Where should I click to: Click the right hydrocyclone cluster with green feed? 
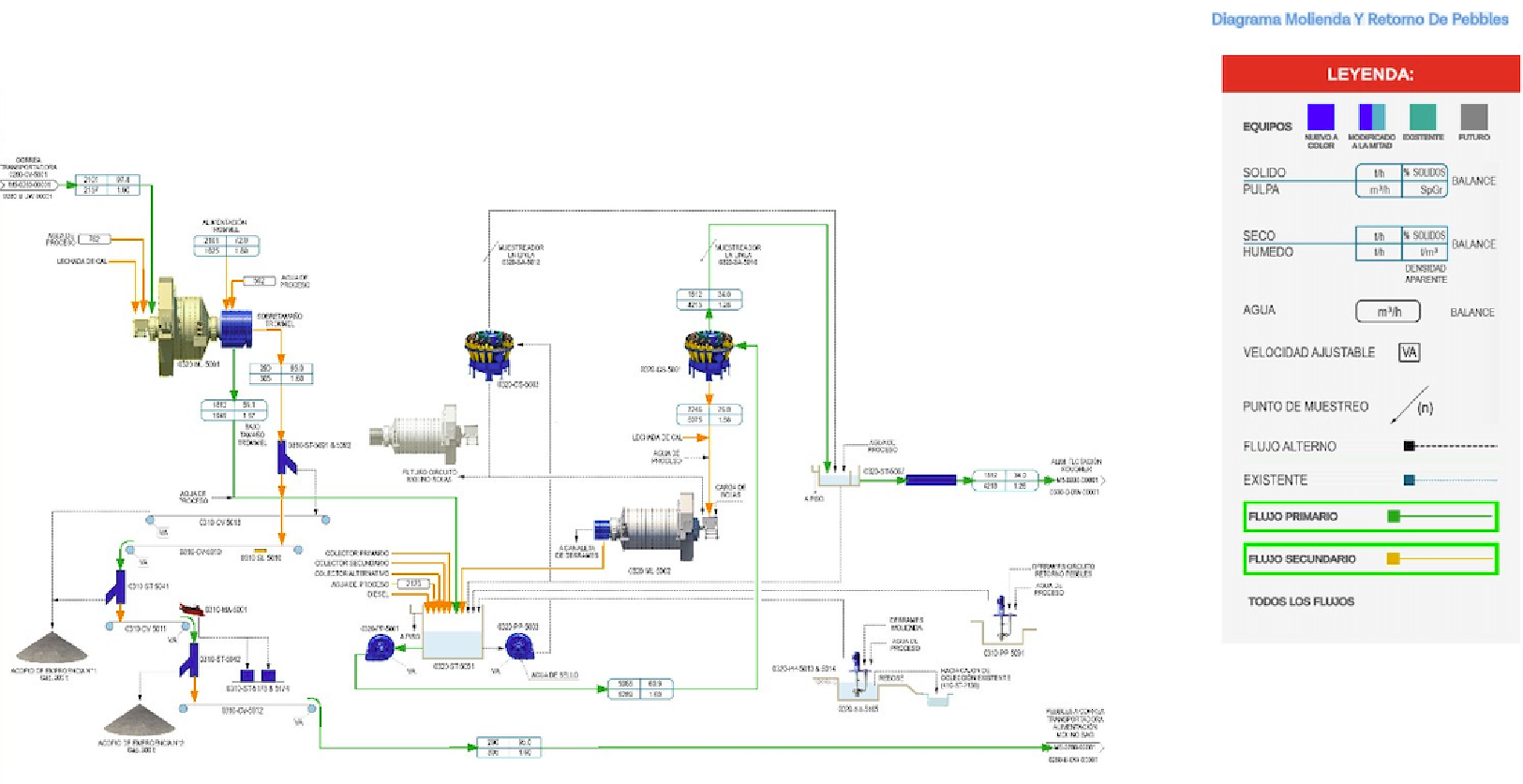click(709, 354)
